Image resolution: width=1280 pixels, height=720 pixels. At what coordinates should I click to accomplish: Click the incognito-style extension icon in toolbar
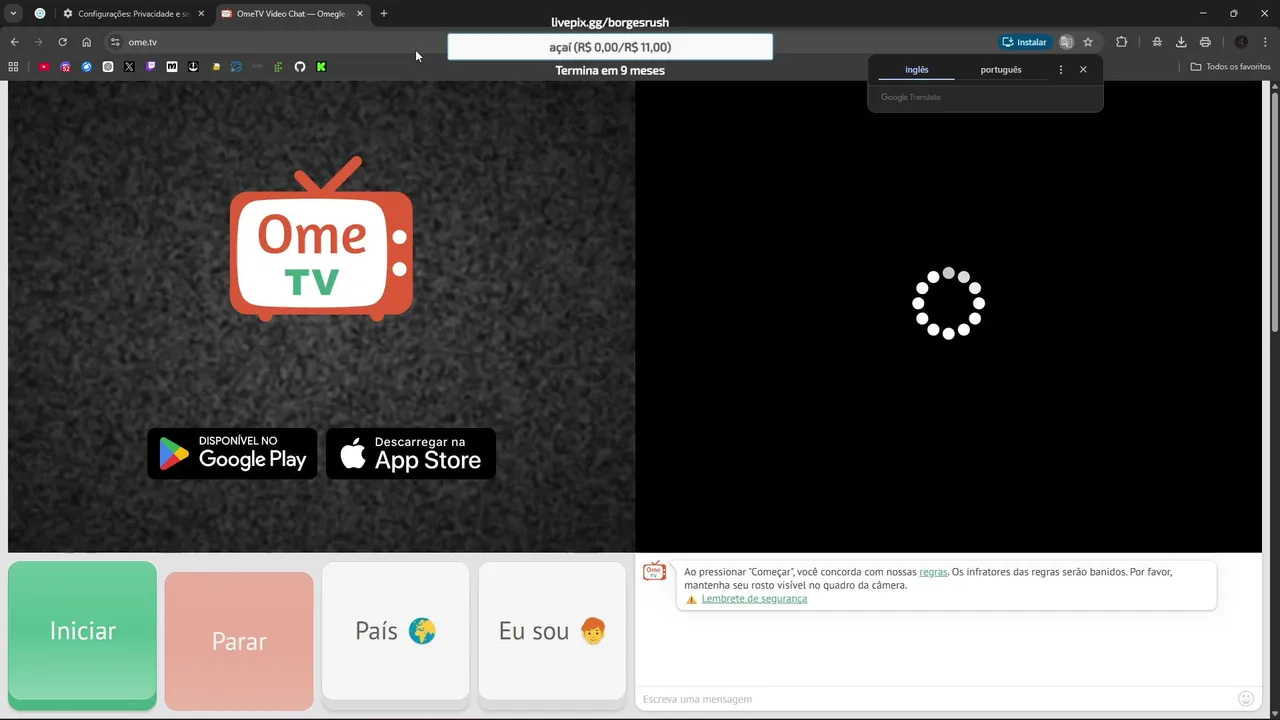click(1157, 42)
